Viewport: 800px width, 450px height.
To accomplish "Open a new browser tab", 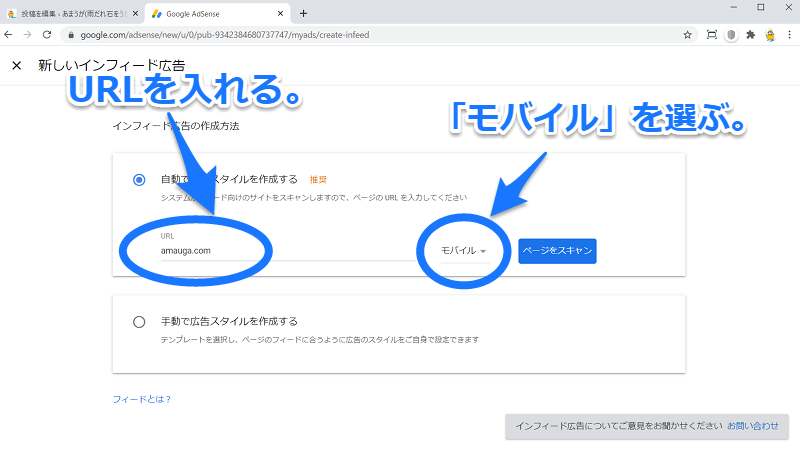I will coord(303,13).
